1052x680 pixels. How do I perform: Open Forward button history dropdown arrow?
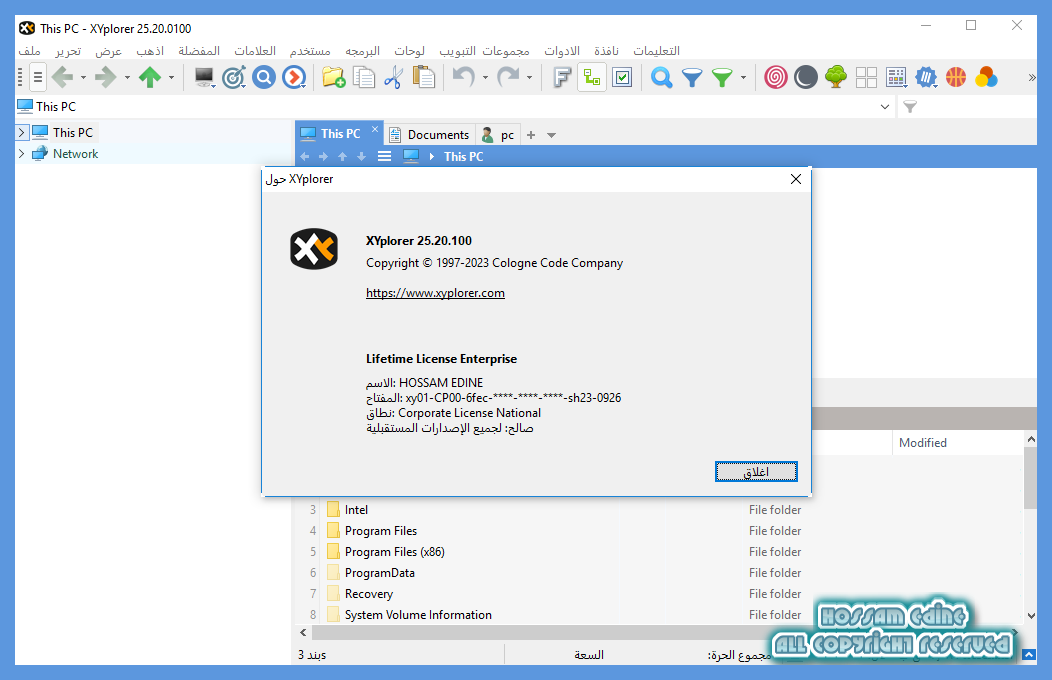click(x=127, y=78)
